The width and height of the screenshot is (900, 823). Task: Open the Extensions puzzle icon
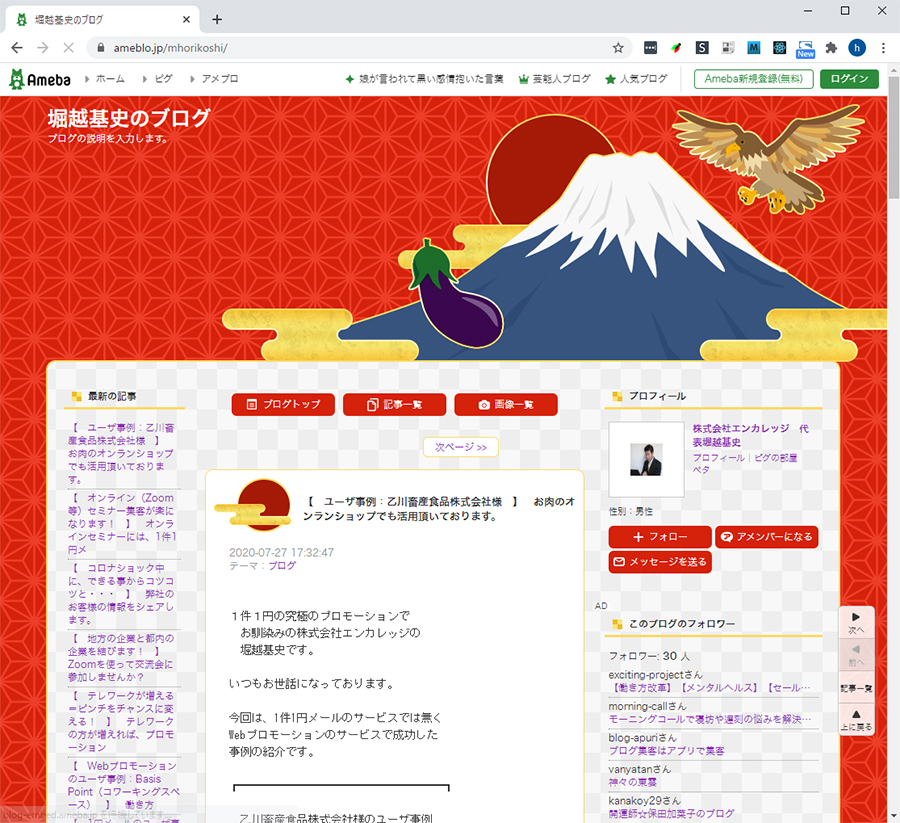(831, 48)
